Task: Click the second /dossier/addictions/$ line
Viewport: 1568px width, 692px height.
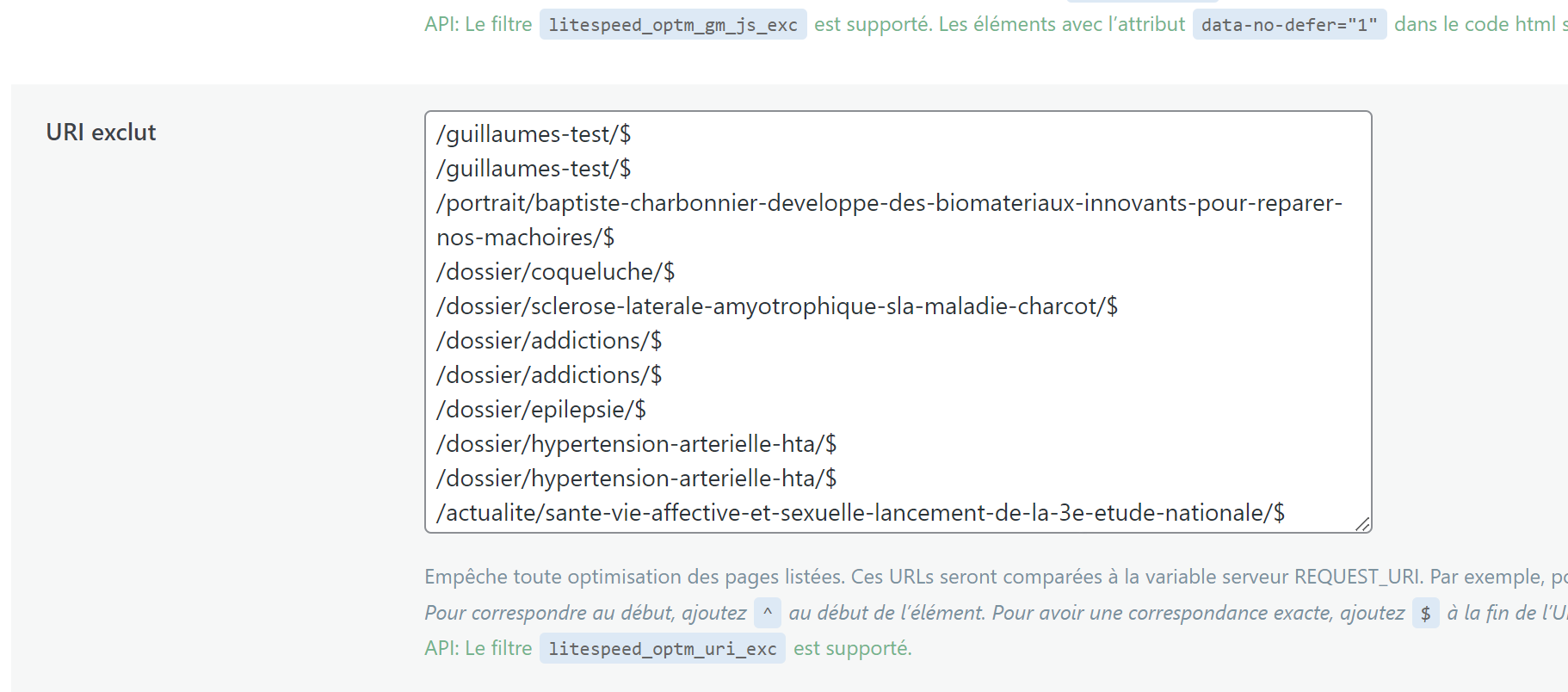Action: point(549,375)
